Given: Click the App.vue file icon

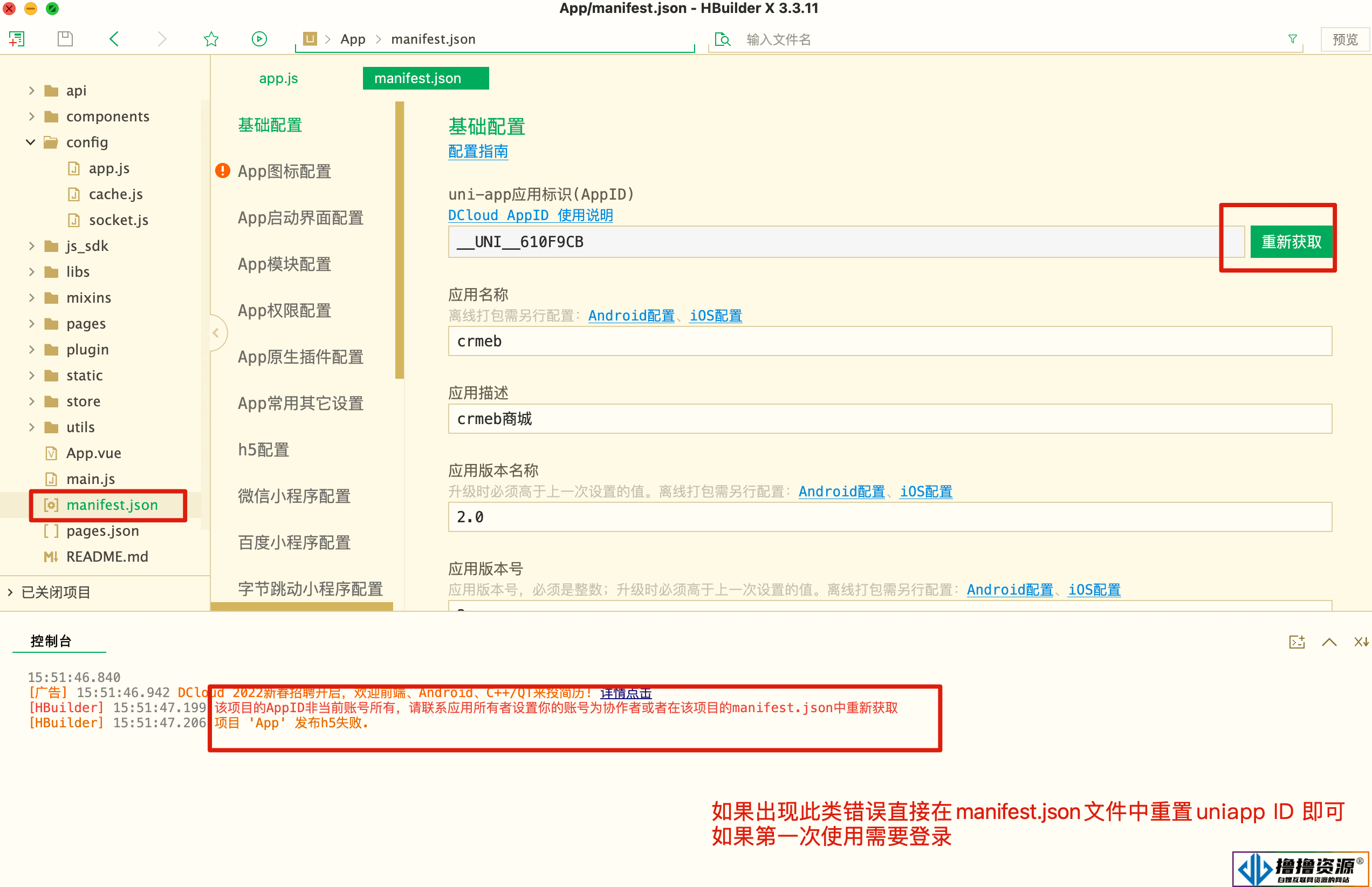Looking at the screenshot, I should click(x=51, y=453).
